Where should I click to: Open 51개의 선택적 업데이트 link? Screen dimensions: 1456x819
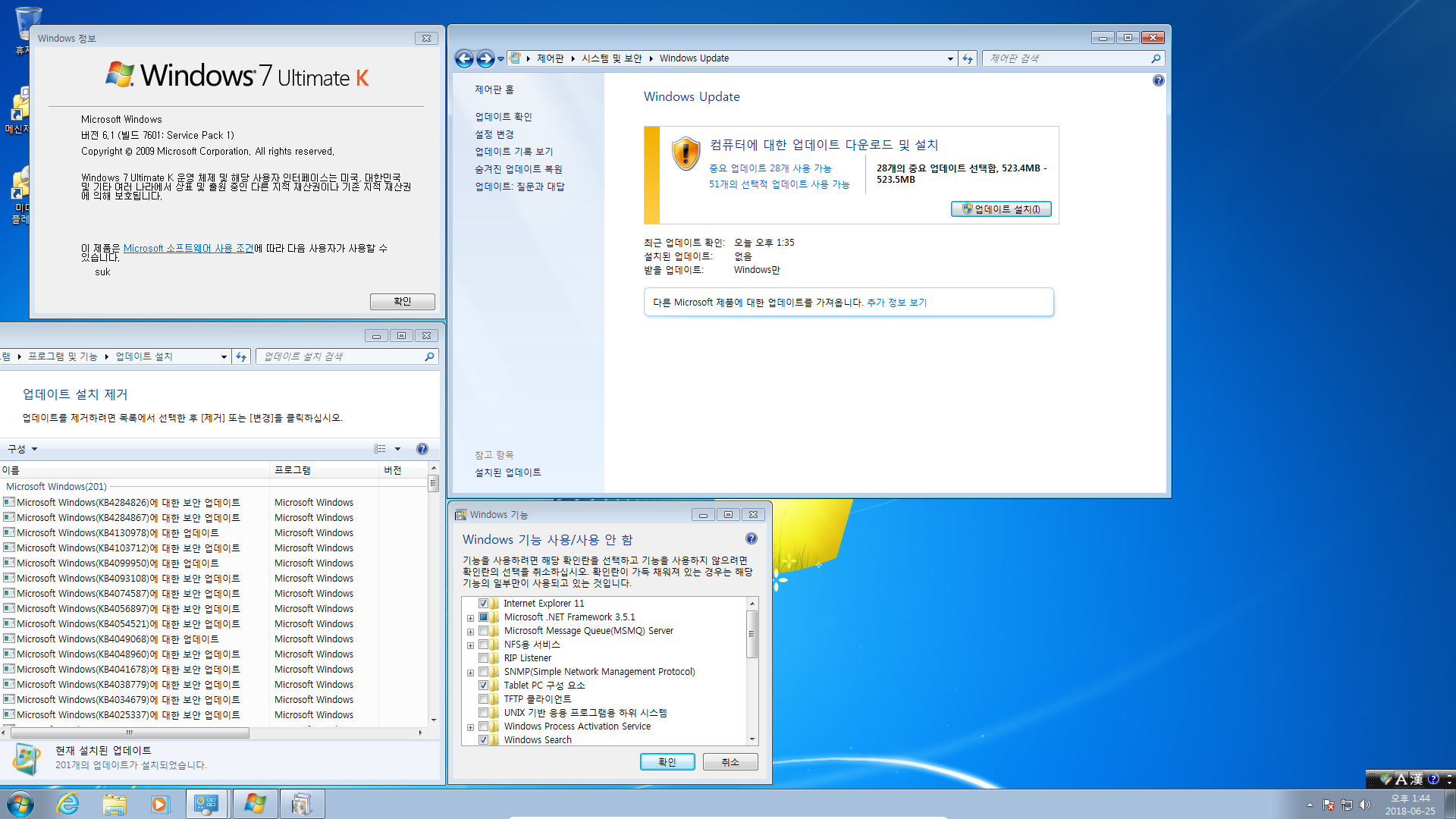tap(779, 184)
